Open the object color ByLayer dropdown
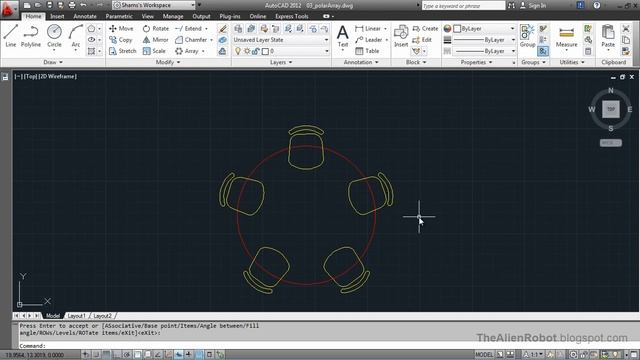This screenshot has height=360, width=640. (484, 29)
